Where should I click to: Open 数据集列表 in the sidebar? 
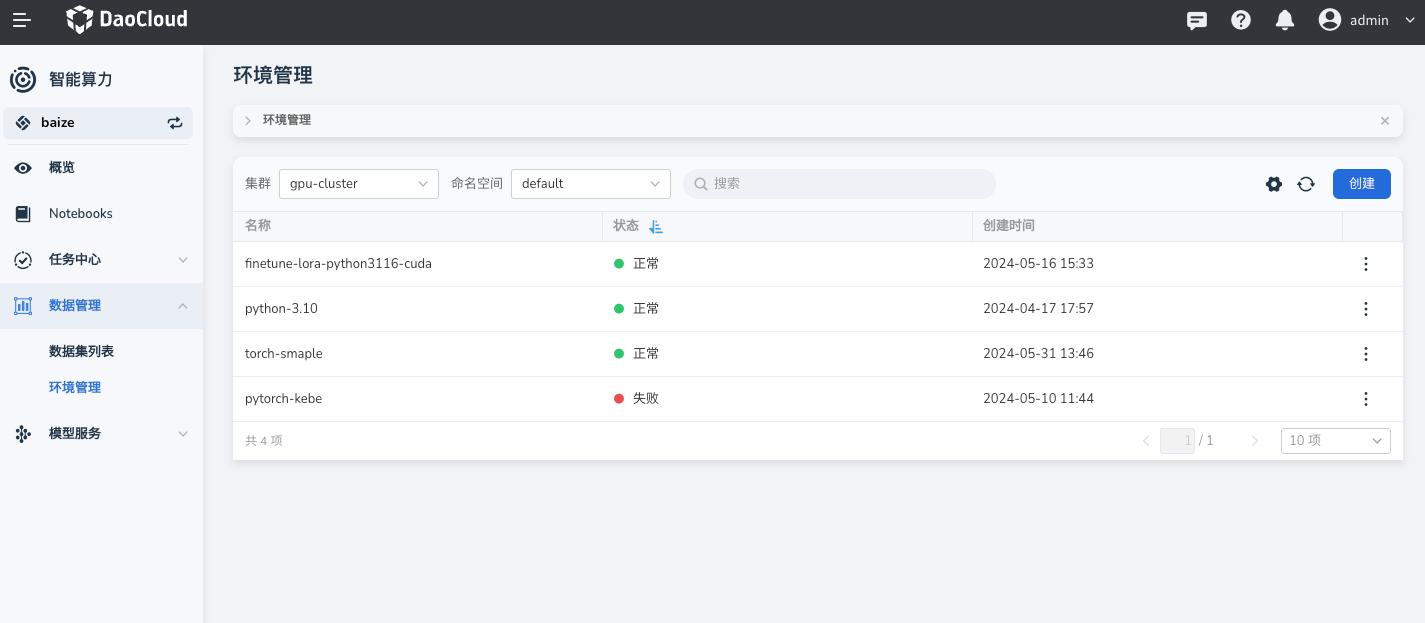81,352
